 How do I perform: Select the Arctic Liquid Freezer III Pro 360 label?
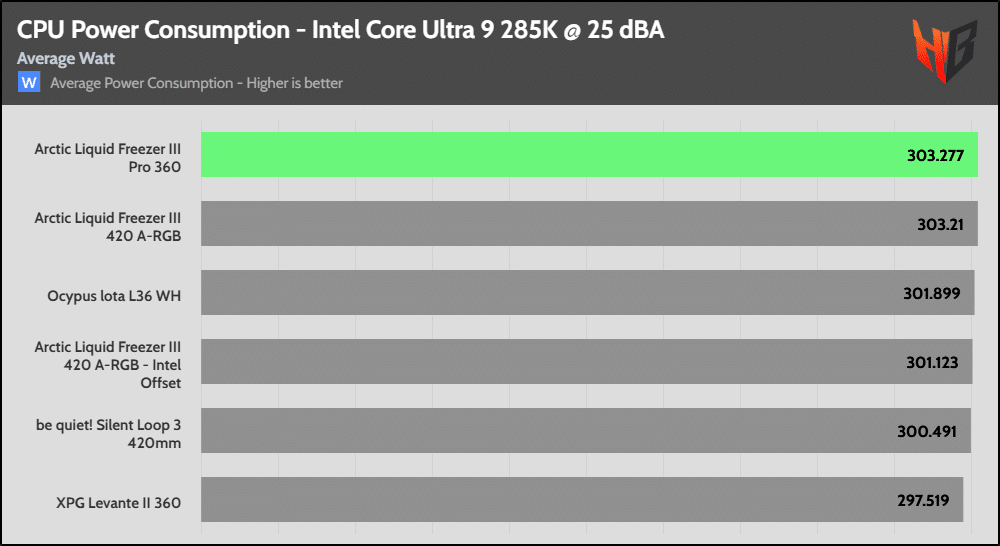[108, 155]
